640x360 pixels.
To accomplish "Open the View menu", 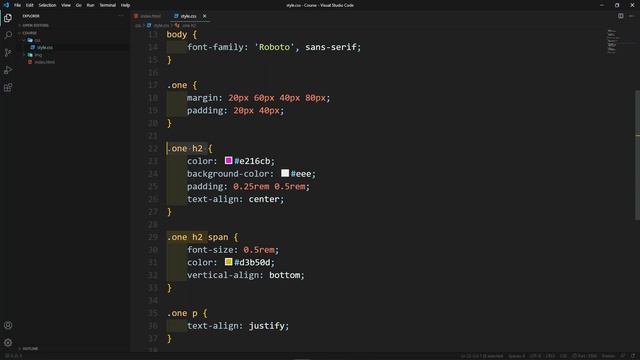I will point(66,5).
